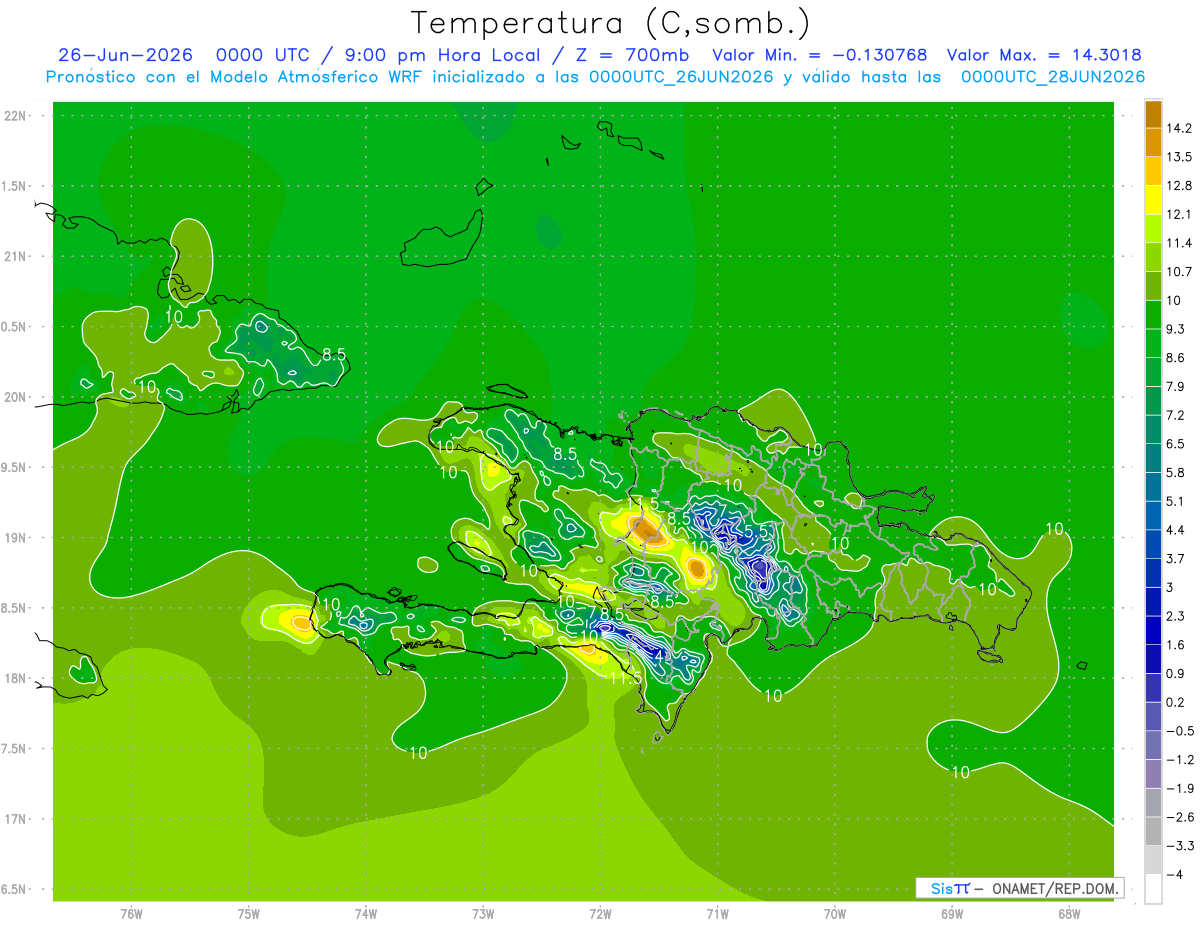Viewport: 1200px width, 927px height.
Task: Pick the legend swatch between 10 and 10.7
Action: 1153,286
